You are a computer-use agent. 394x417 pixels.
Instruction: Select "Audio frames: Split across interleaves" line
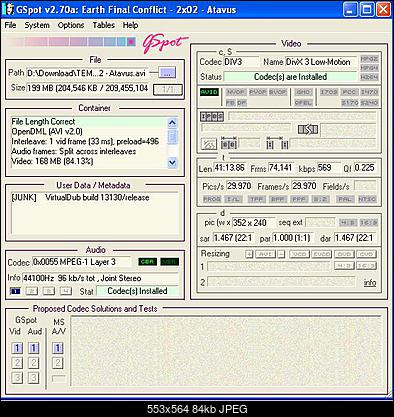[x=89, y=151]
